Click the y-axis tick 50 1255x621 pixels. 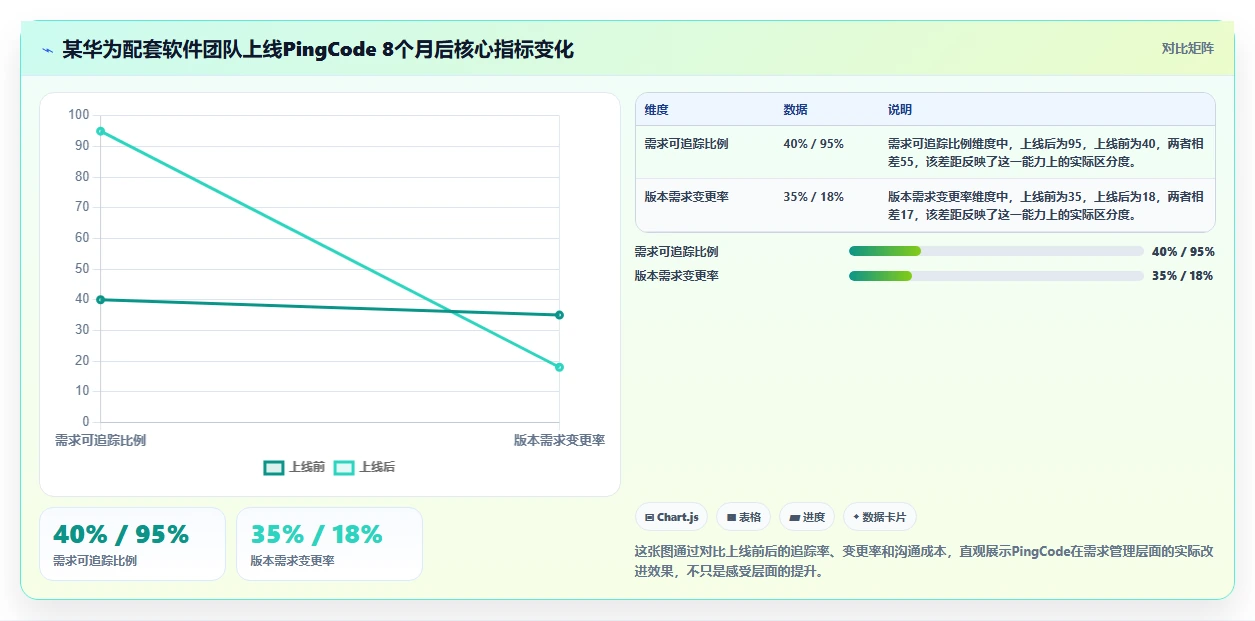[x=82, y=269]
